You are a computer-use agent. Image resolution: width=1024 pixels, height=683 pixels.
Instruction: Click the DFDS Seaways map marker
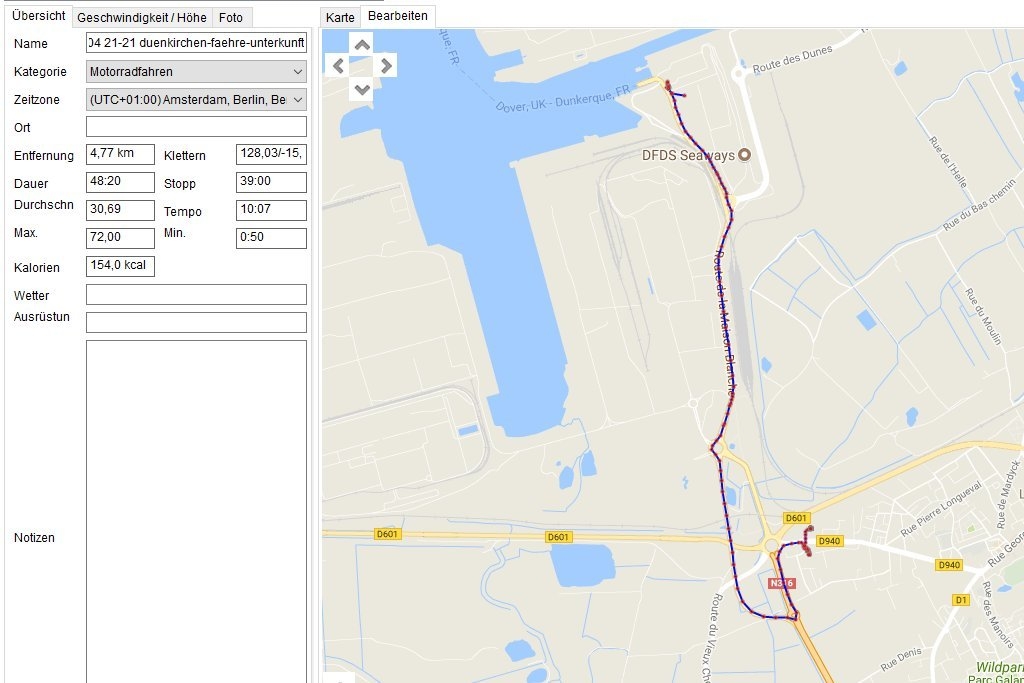[743, 155]
